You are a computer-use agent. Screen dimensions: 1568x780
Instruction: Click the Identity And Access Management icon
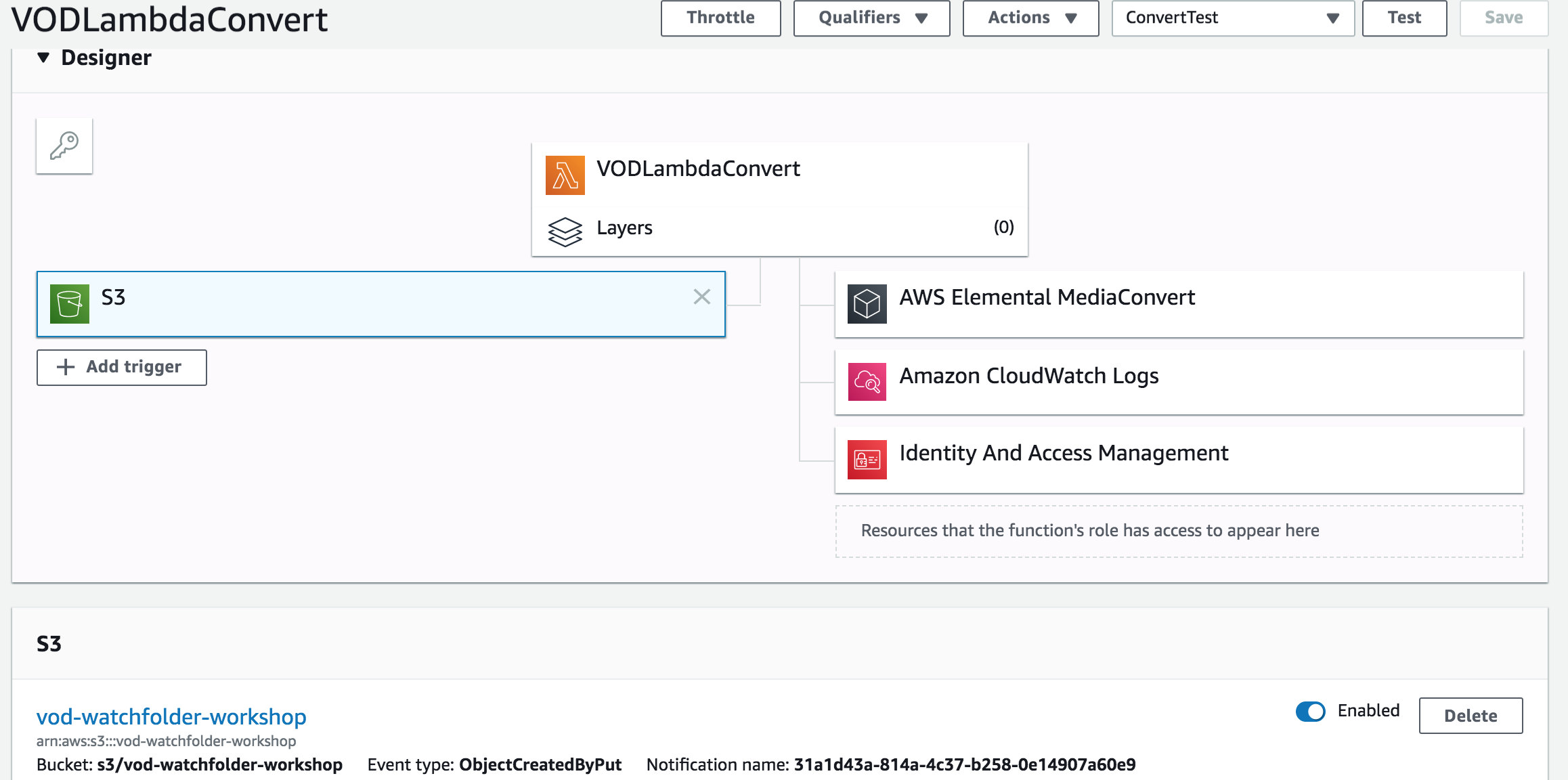(x=867, y=460)
